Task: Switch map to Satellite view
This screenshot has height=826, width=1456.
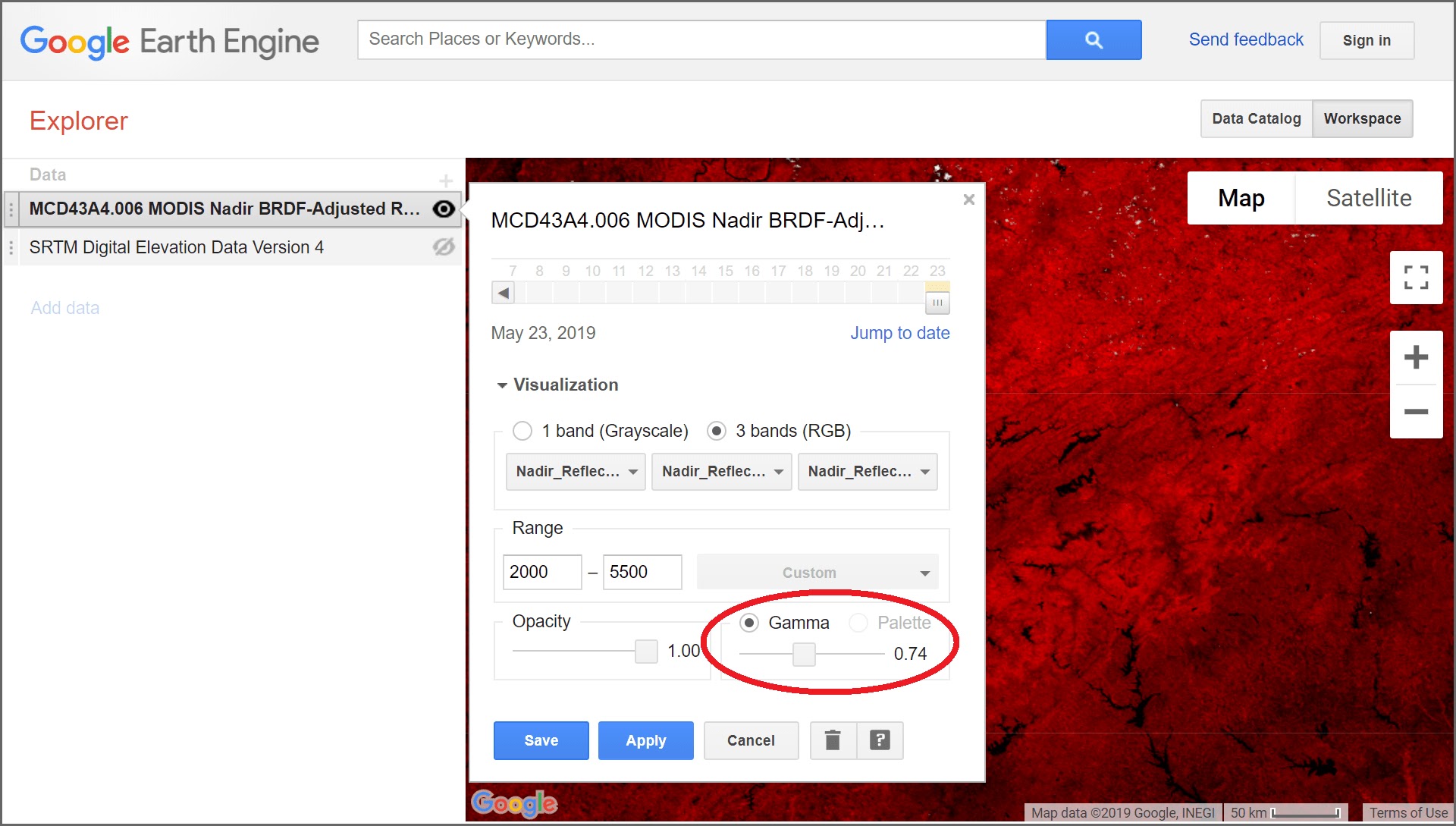Action: click(x=1369, y=198)
